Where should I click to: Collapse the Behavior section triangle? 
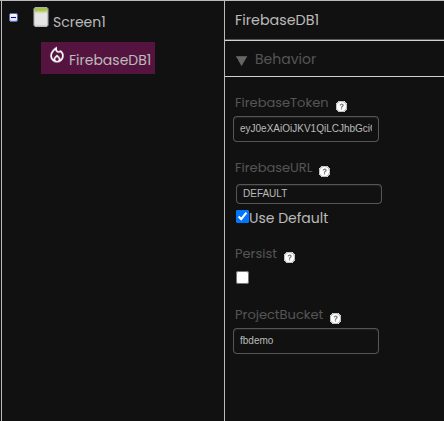[x=241, y=60]
